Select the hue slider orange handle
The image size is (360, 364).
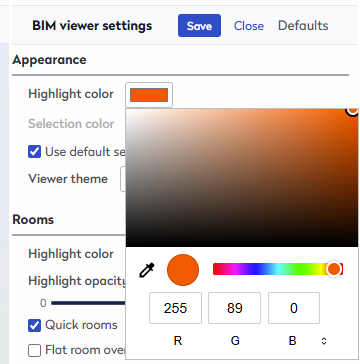[334, 269]
